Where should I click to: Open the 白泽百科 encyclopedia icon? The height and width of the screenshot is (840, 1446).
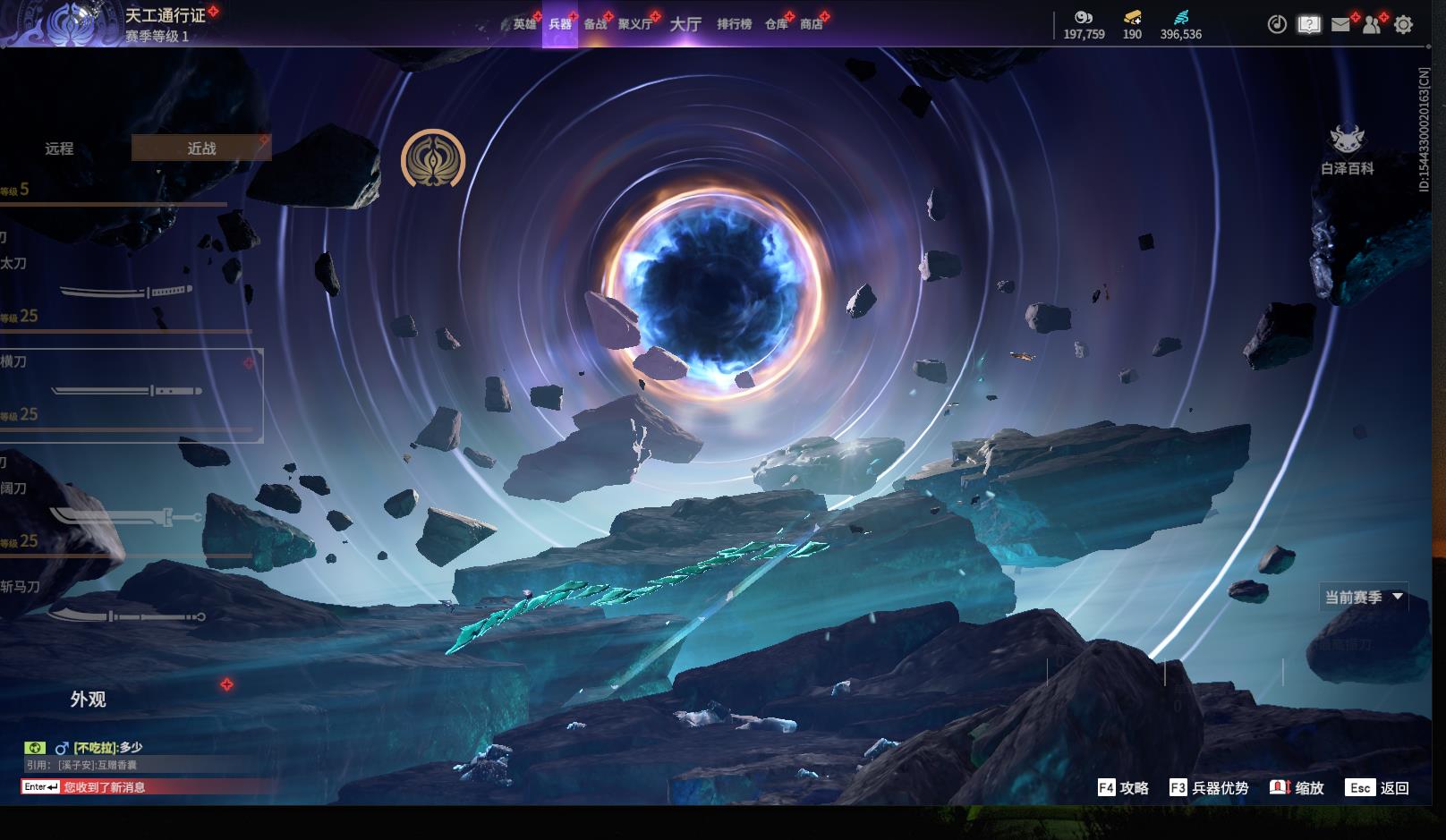(x=1347, y=149)
